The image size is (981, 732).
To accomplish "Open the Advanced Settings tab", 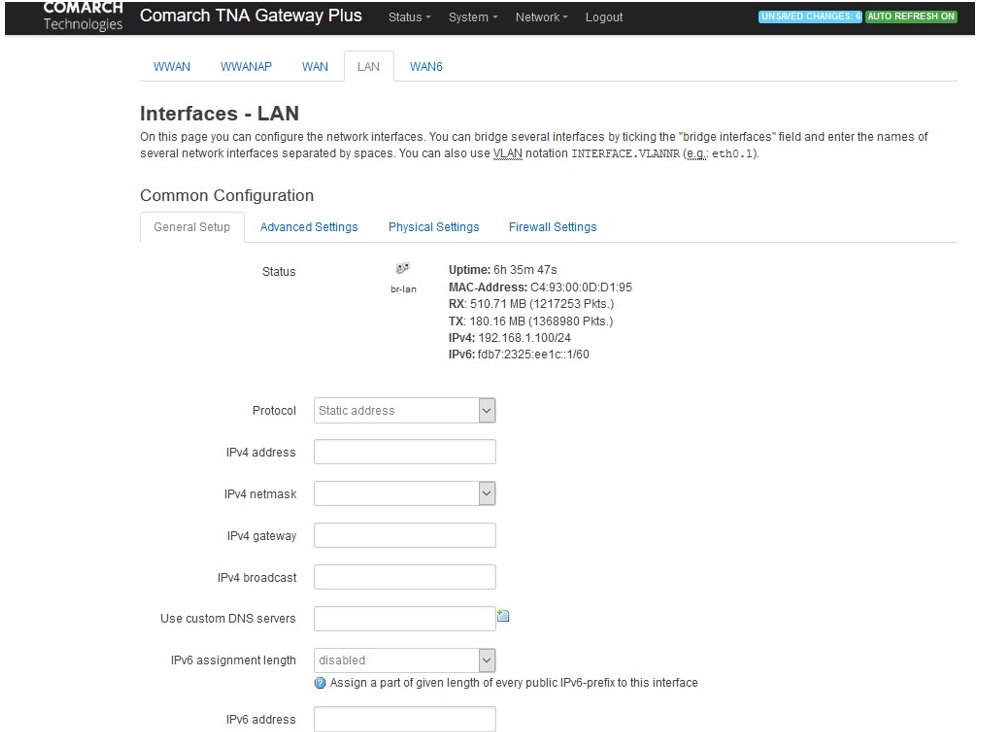I will click(x=309, y=226).
